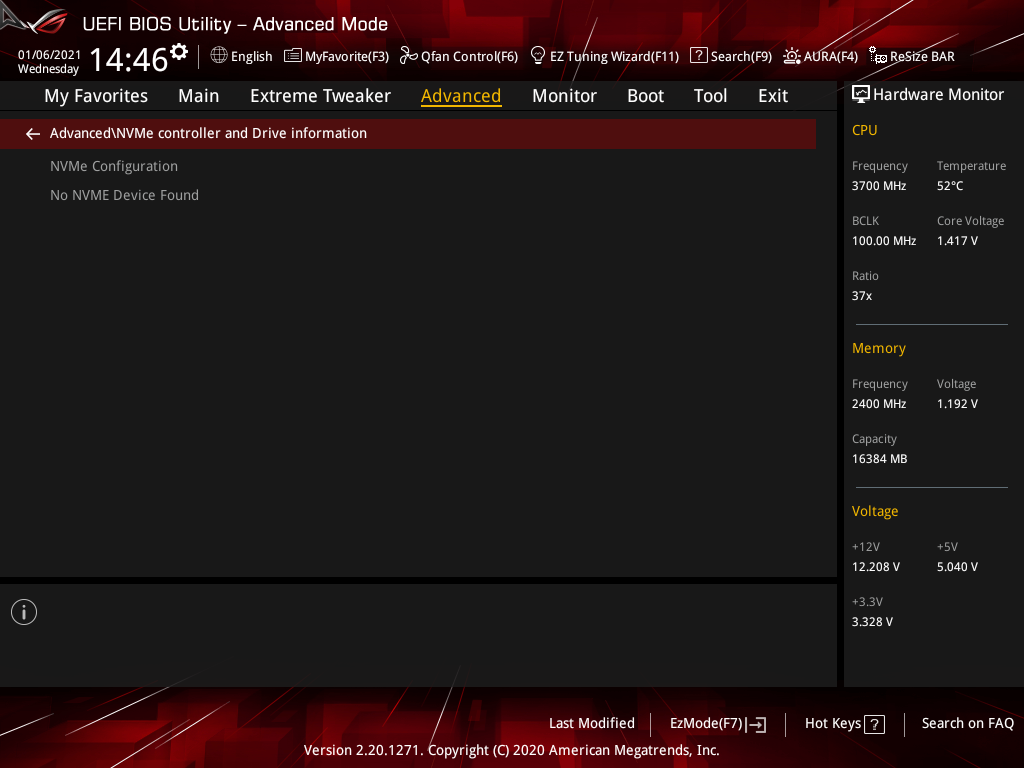Click the 14:46 clock display

pos(129,59)
